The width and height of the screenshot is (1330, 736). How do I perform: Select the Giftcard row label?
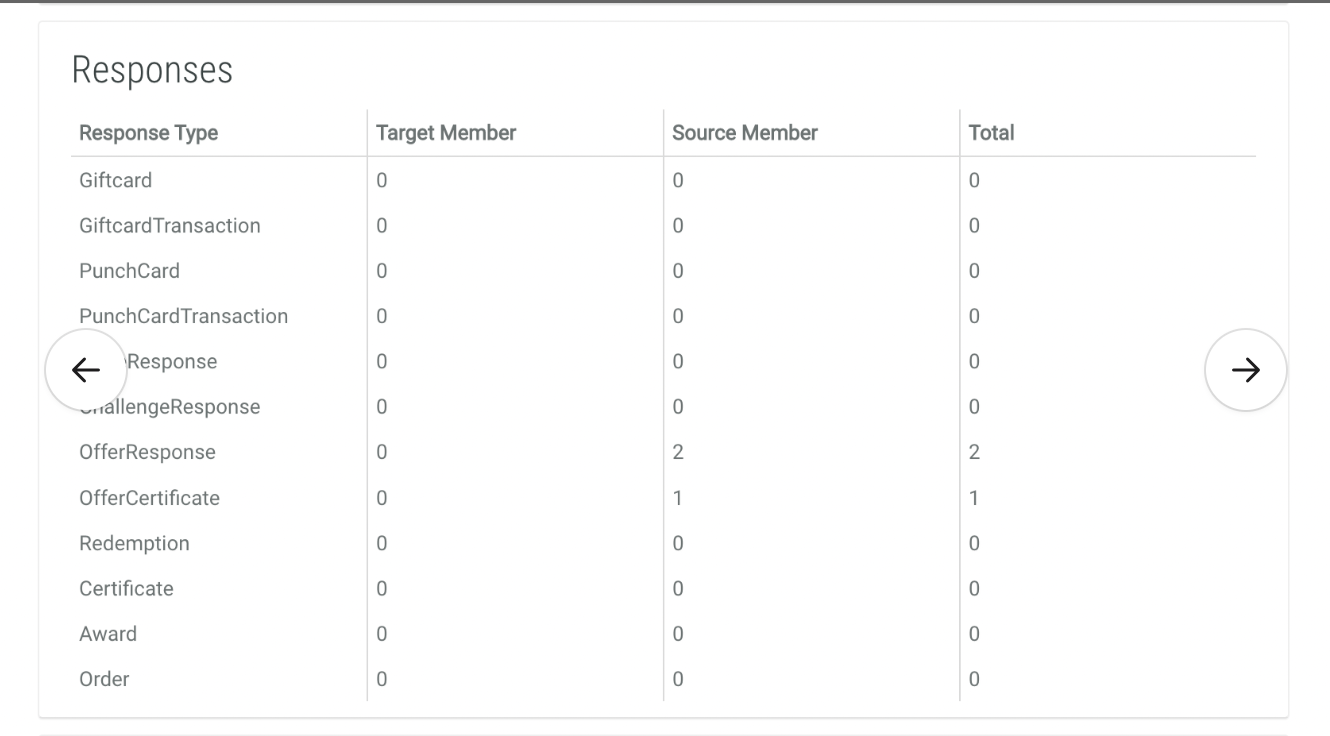tap(116, 181)
